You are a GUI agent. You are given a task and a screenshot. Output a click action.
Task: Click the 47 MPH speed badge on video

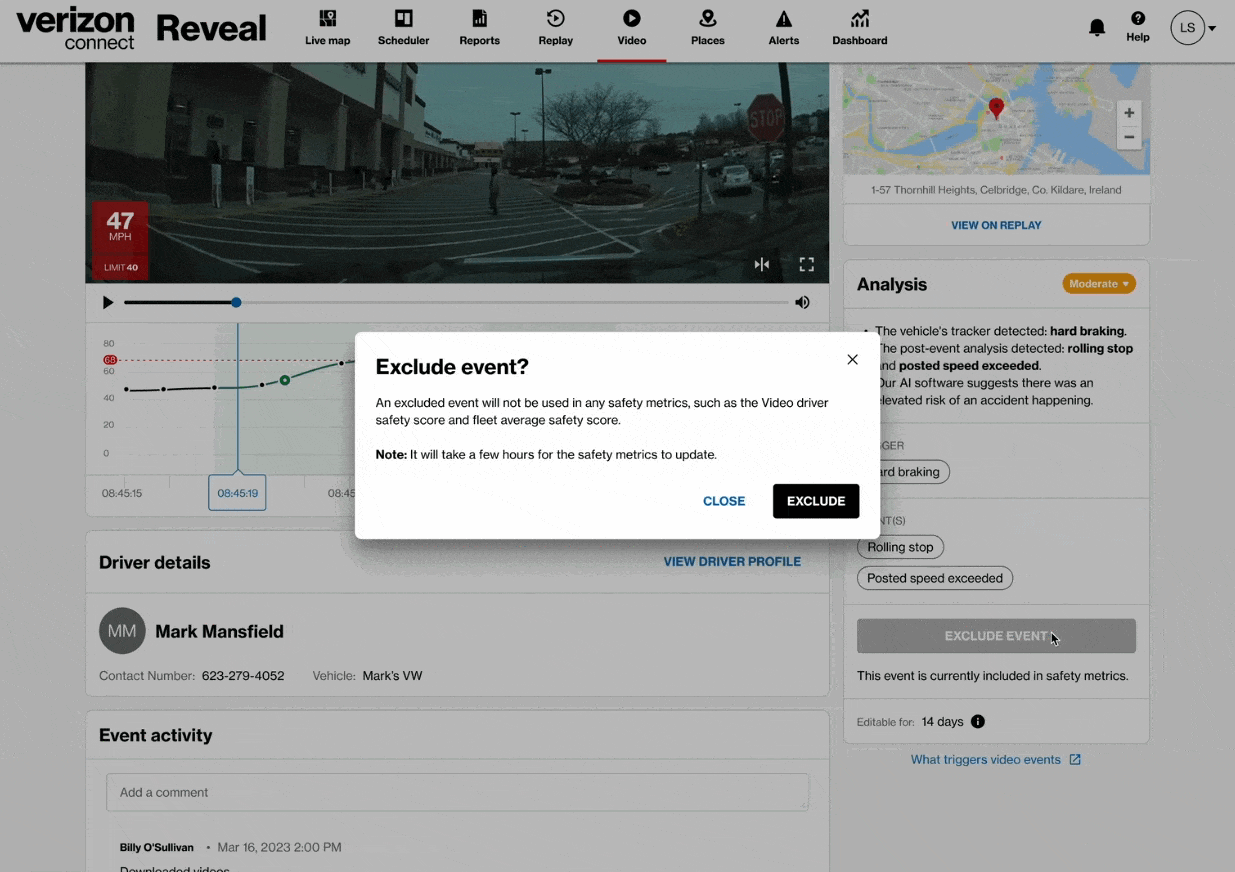pos(120,240)
